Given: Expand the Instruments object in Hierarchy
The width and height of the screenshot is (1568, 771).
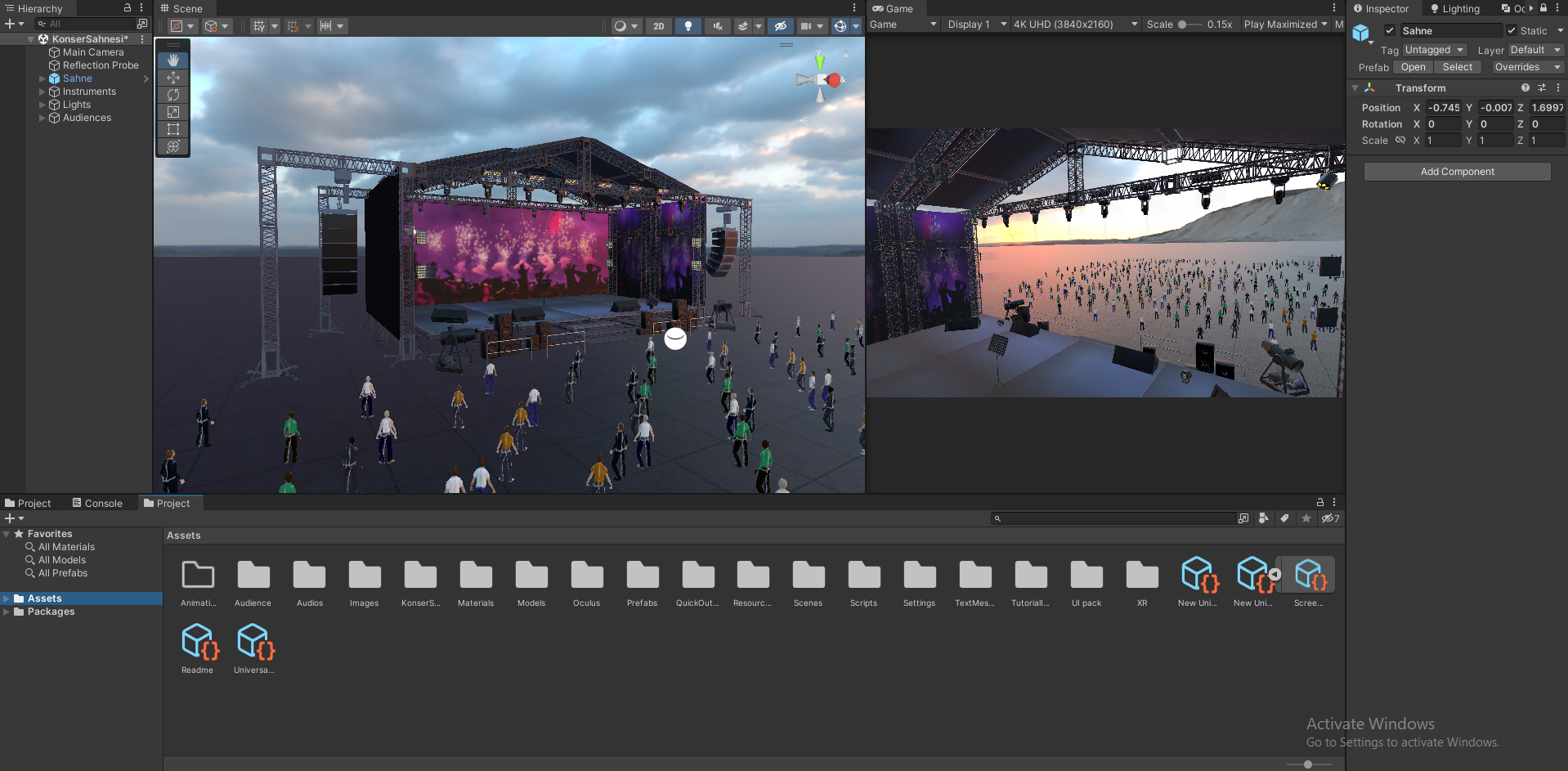Looking at the screenshot, I should (43, 92).
